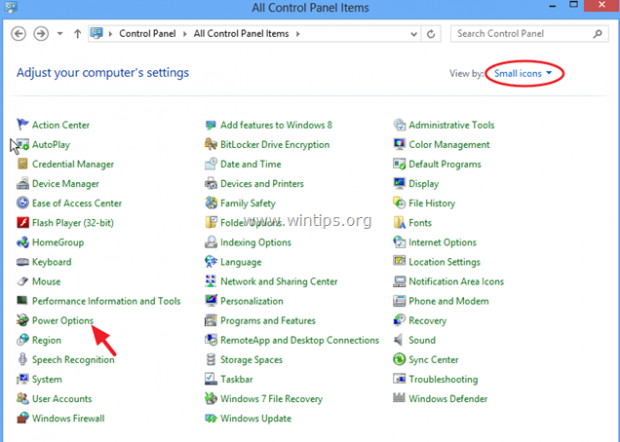Refresh the Control Panel view
The image size is (620, 442).
[x=430, y=34]
